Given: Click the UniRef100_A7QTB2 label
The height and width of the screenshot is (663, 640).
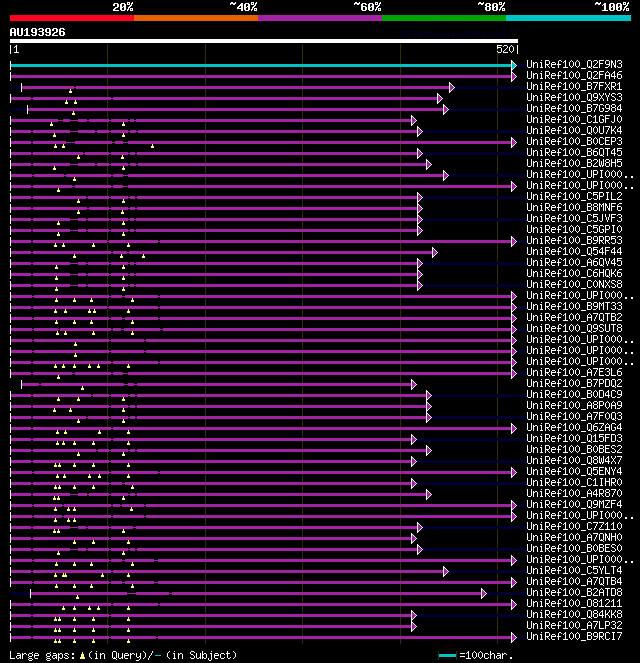Looking at the screenshot, I should pyautogui.click(x=574, y=317).
